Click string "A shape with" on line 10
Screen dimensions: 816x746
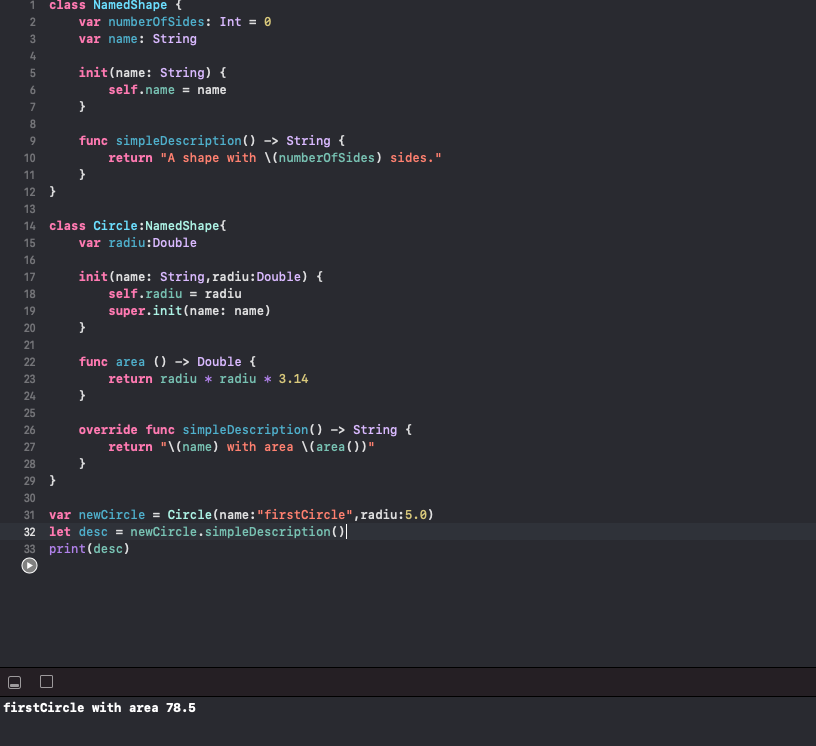208,158
